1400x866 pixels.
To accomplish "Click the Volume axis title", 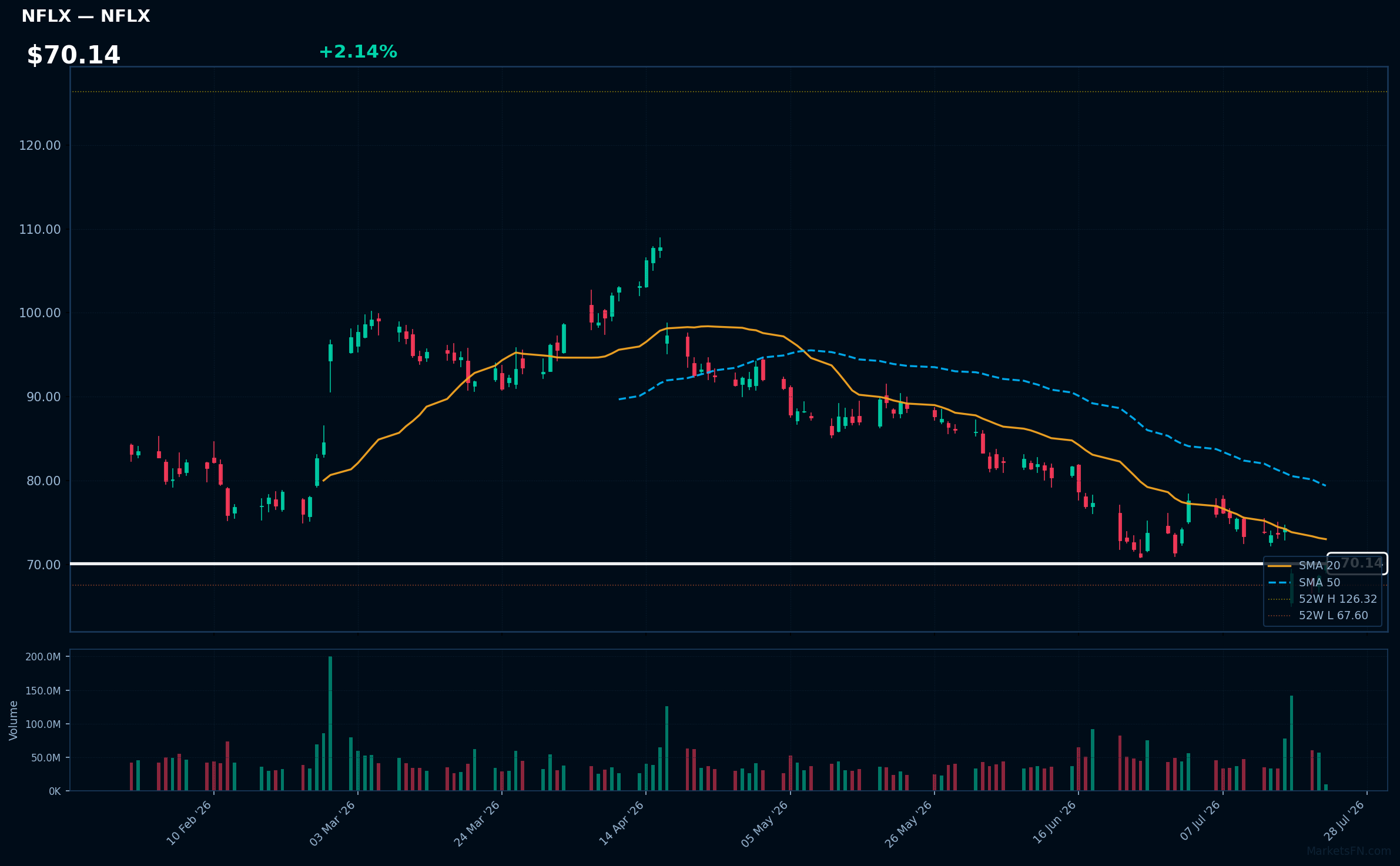I will [x=14, y=720].
